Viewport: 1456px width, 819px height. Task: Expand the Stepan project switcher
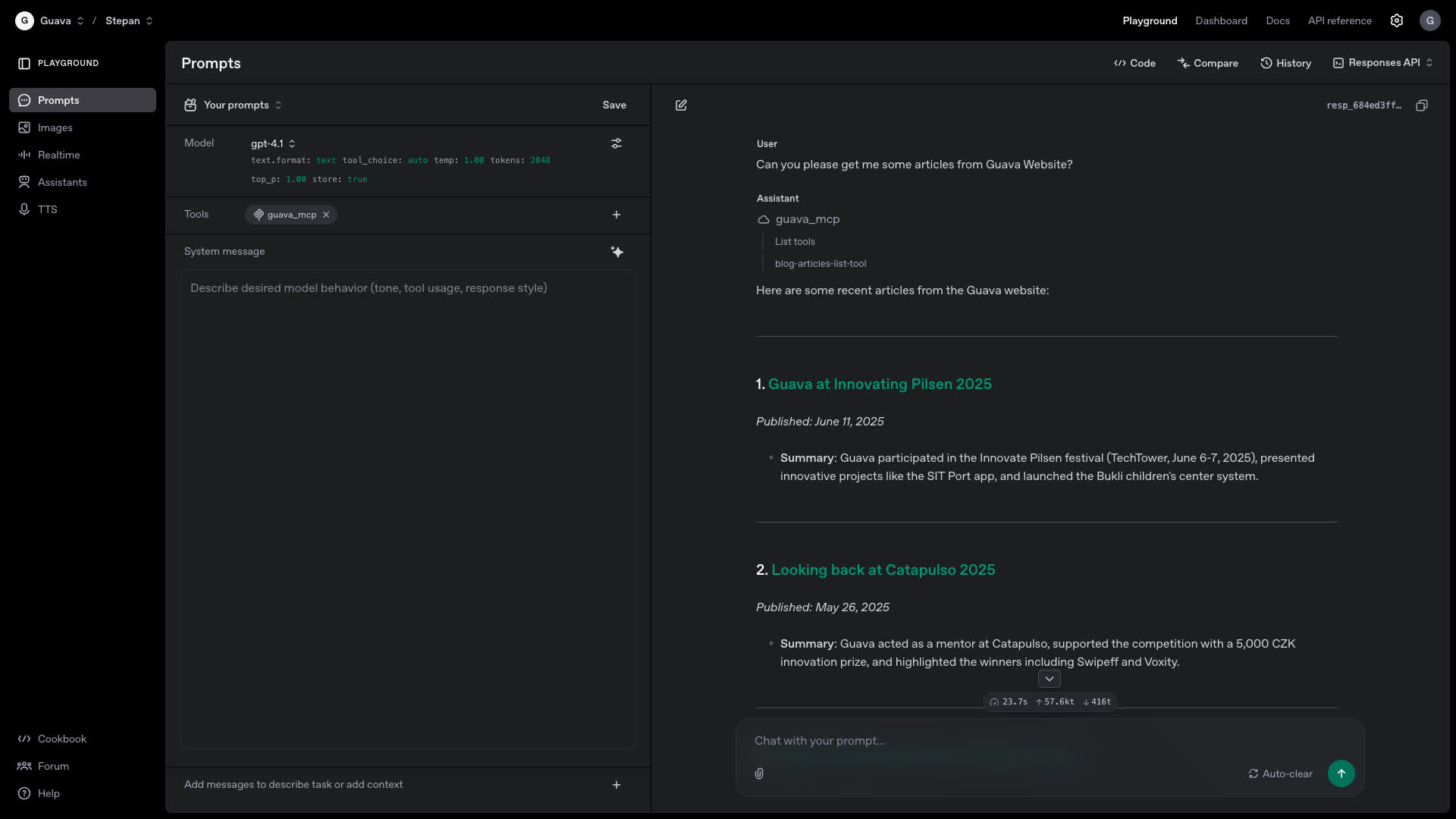(149, 20)
